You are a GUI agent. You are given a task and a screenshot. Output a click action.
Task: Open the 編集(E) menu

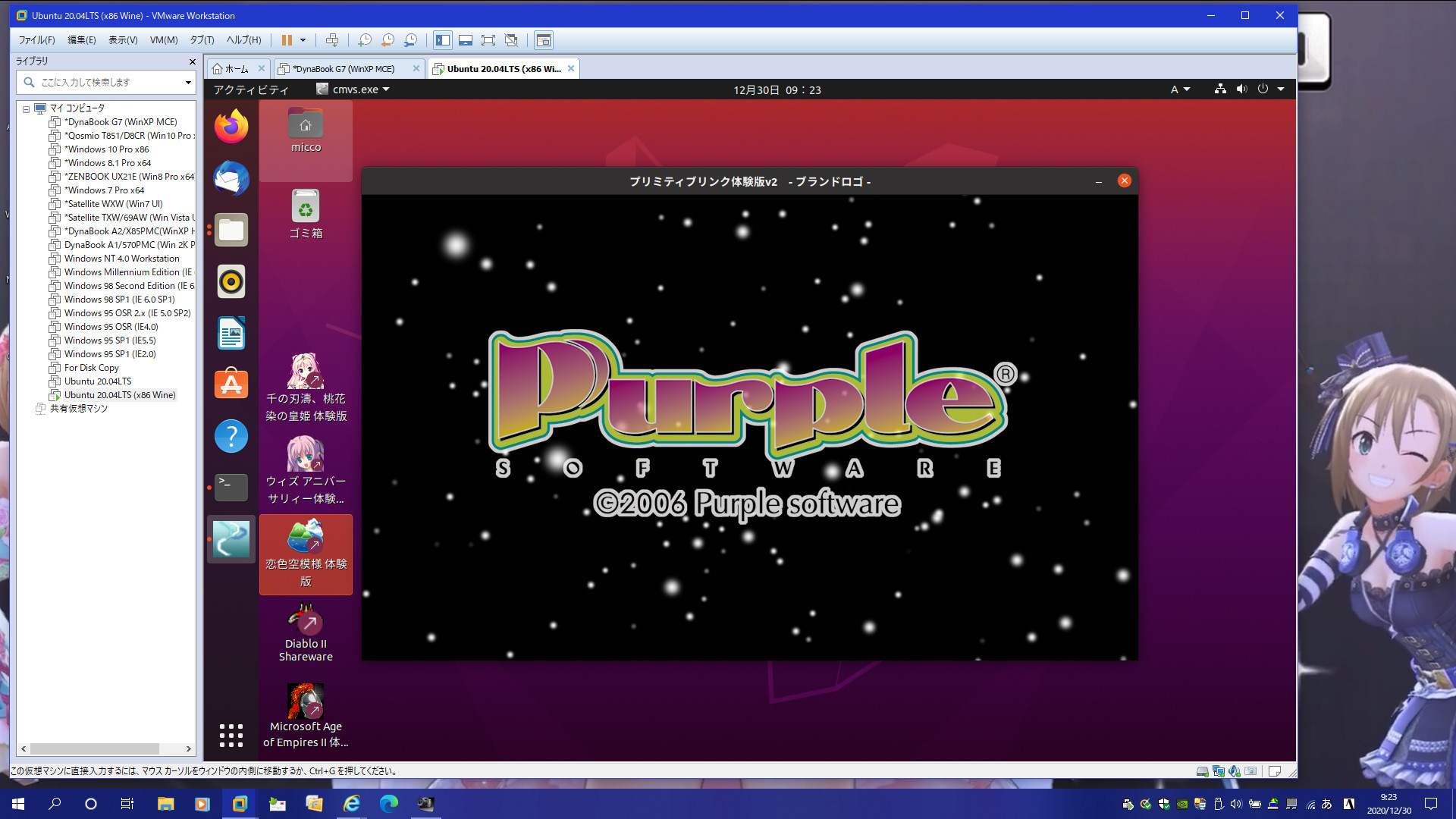[x=82, y=40]
